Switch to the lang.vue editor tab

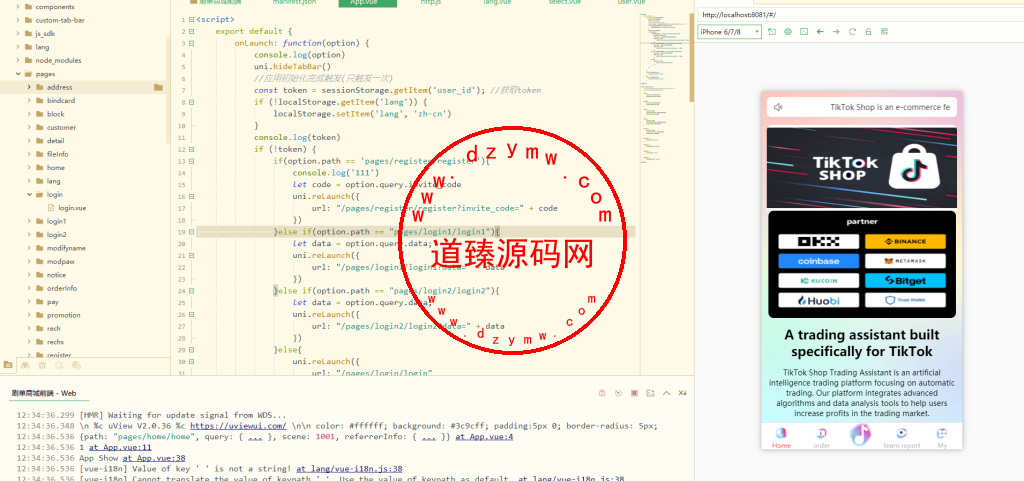click(x=498, y=3)
